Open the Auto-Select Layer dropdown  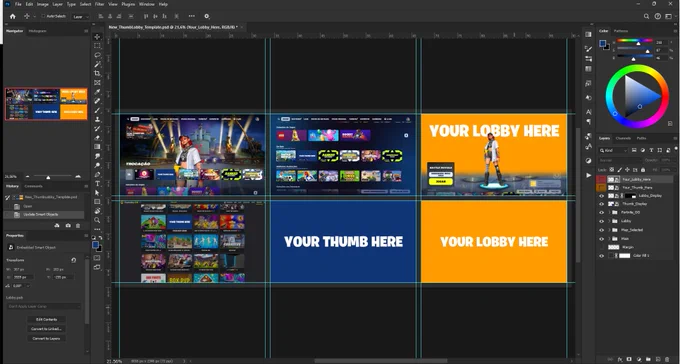[80, 16]
